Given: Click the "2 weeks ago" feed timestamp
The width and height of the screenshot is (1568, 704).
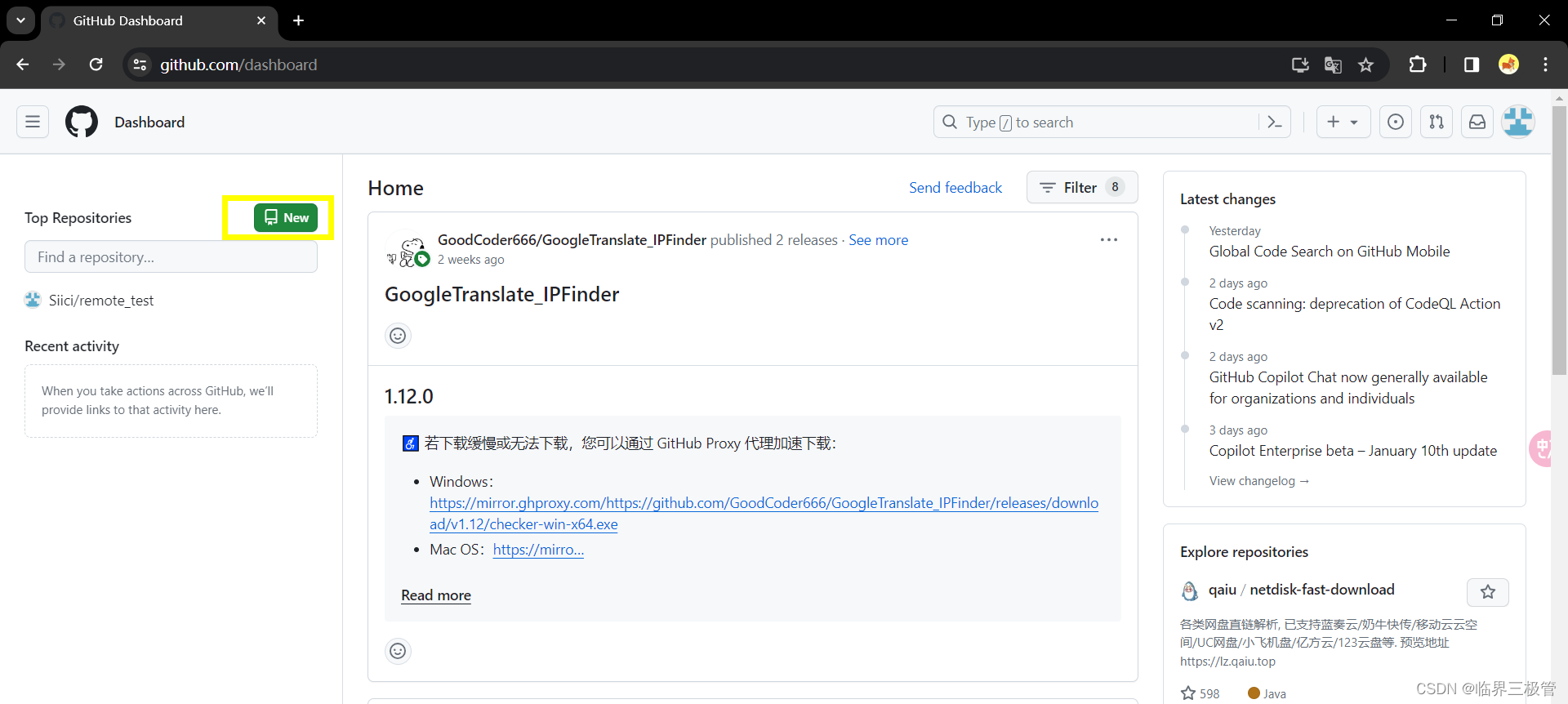Looking at the screenshot, I should (x=470, y=259).
